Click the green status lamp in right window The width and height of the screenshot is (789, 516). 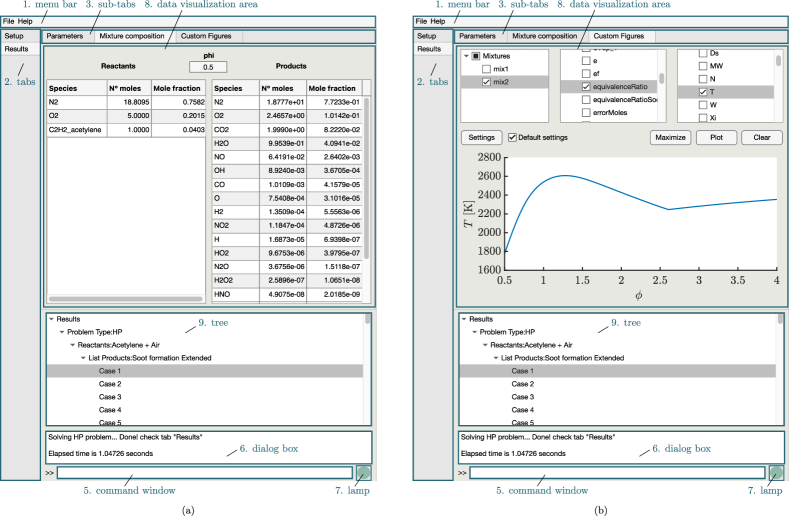tap(776, 473)
